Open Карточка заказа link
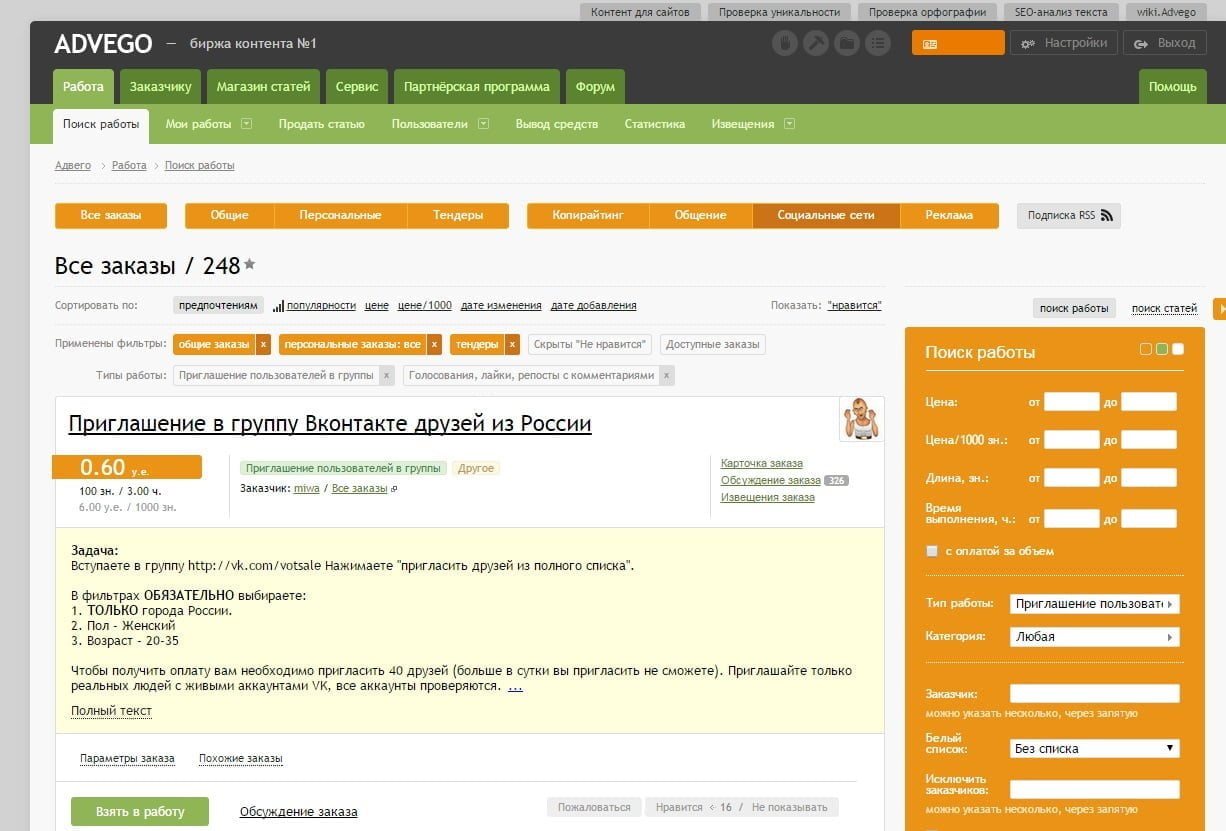This screenshot has height=831, width=1226. point(762,463)
